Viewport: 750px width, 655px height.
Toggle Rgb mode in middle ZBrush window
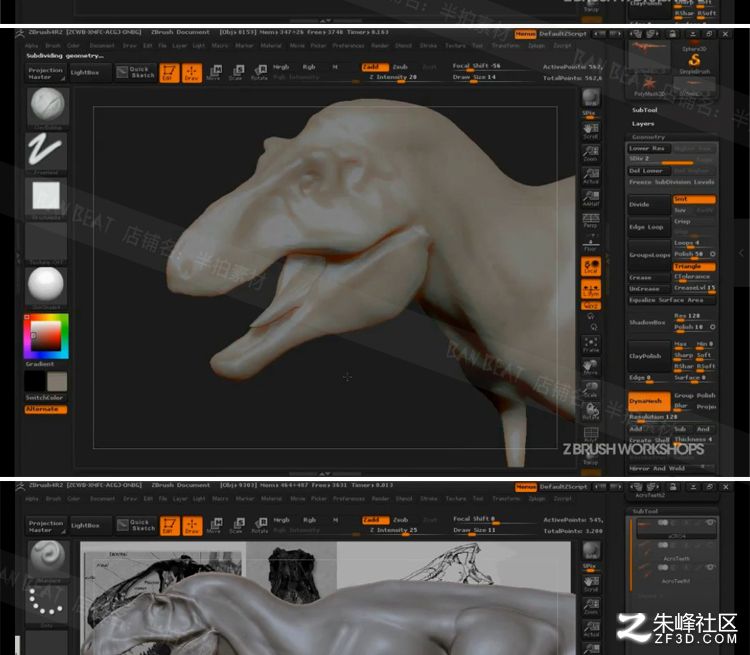(309, 67)
